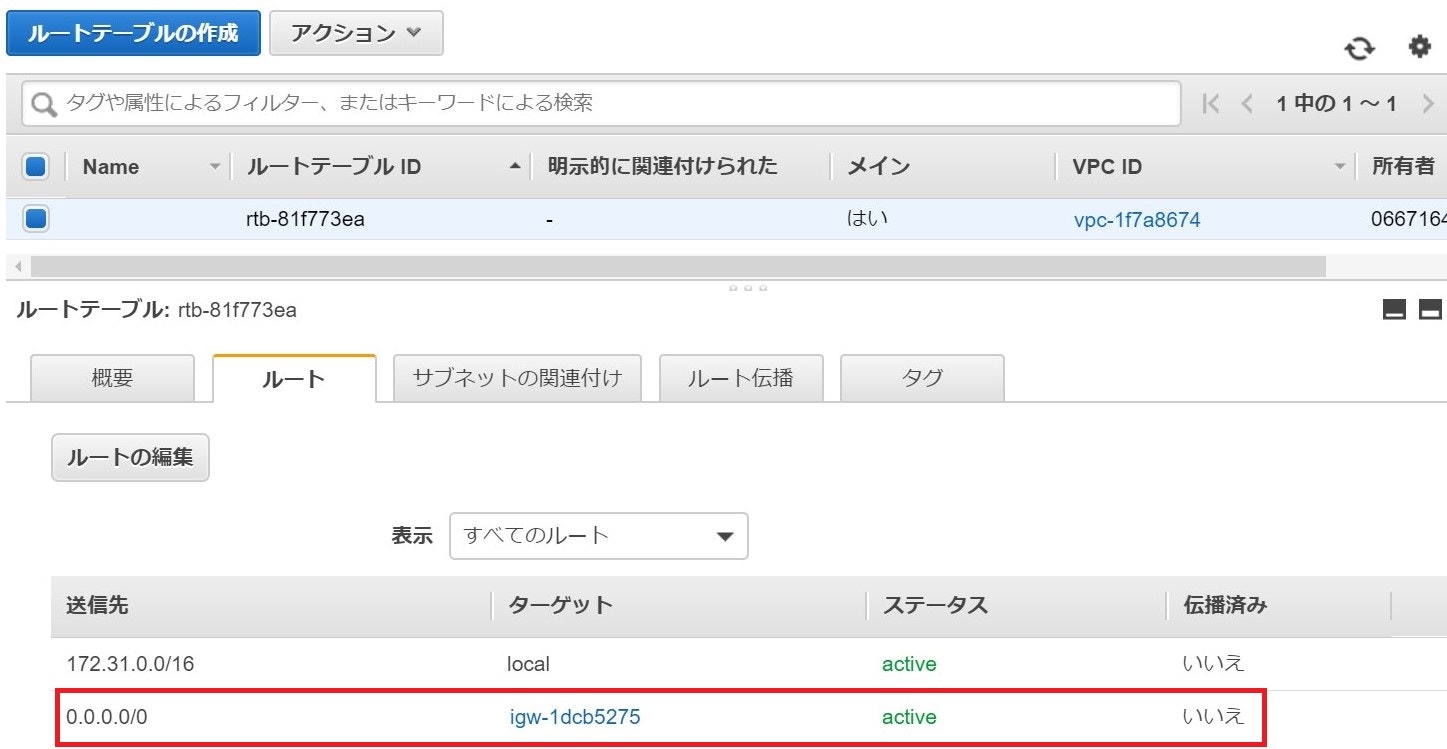The width and height of the screenshot is (1447, 749).
Task: Open the igw-1dcb5275 target link
Action: 574,717
